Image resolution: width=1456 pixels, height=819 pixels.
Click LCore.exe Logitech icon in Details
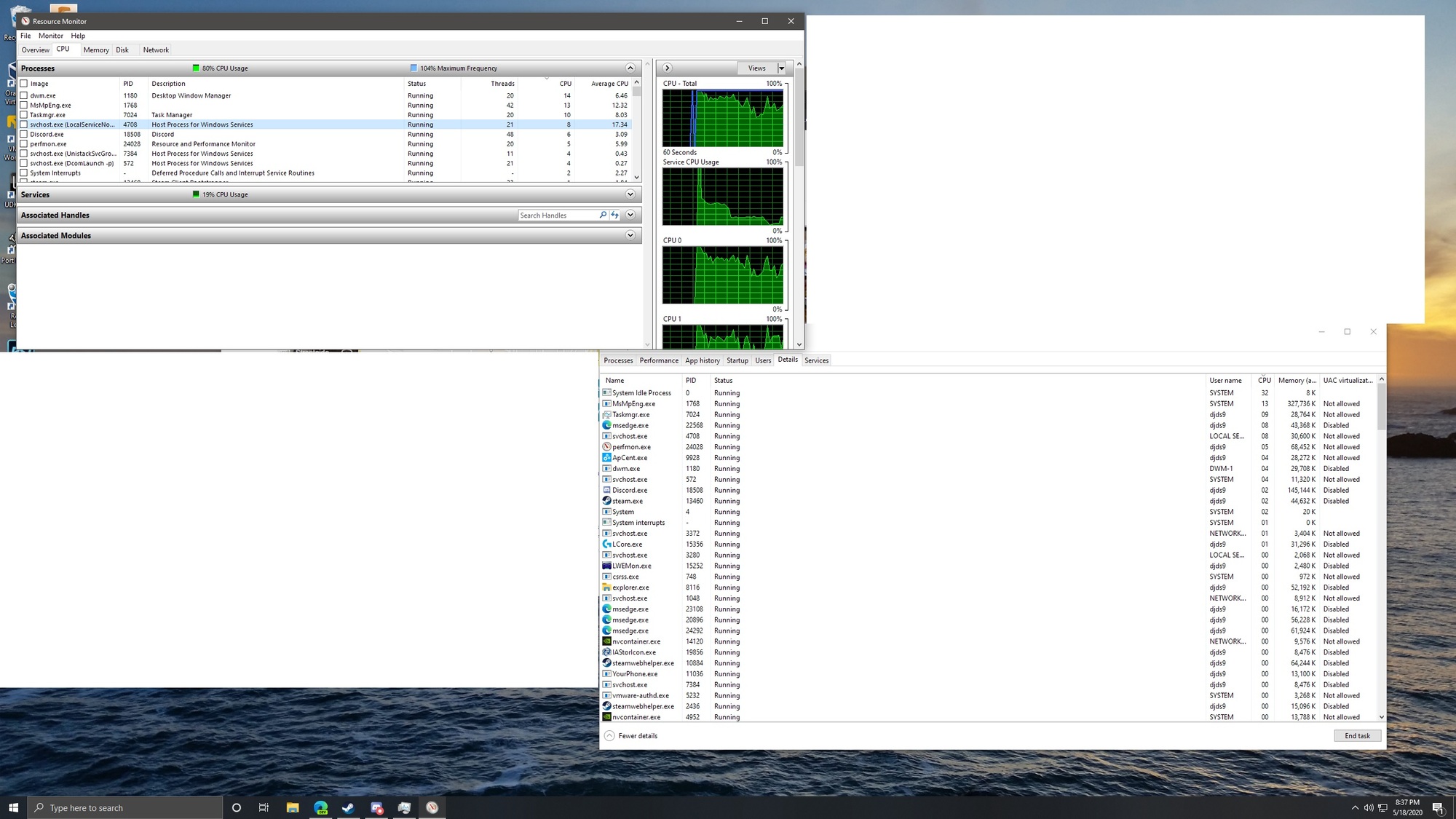click(606, 544)
